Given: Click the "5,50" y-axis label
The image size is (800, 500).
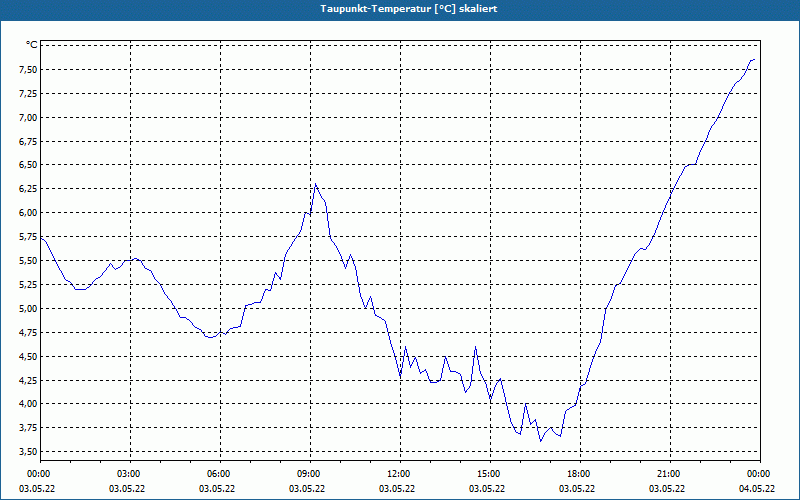Looking at the screenshot, I should coord(28,261).
